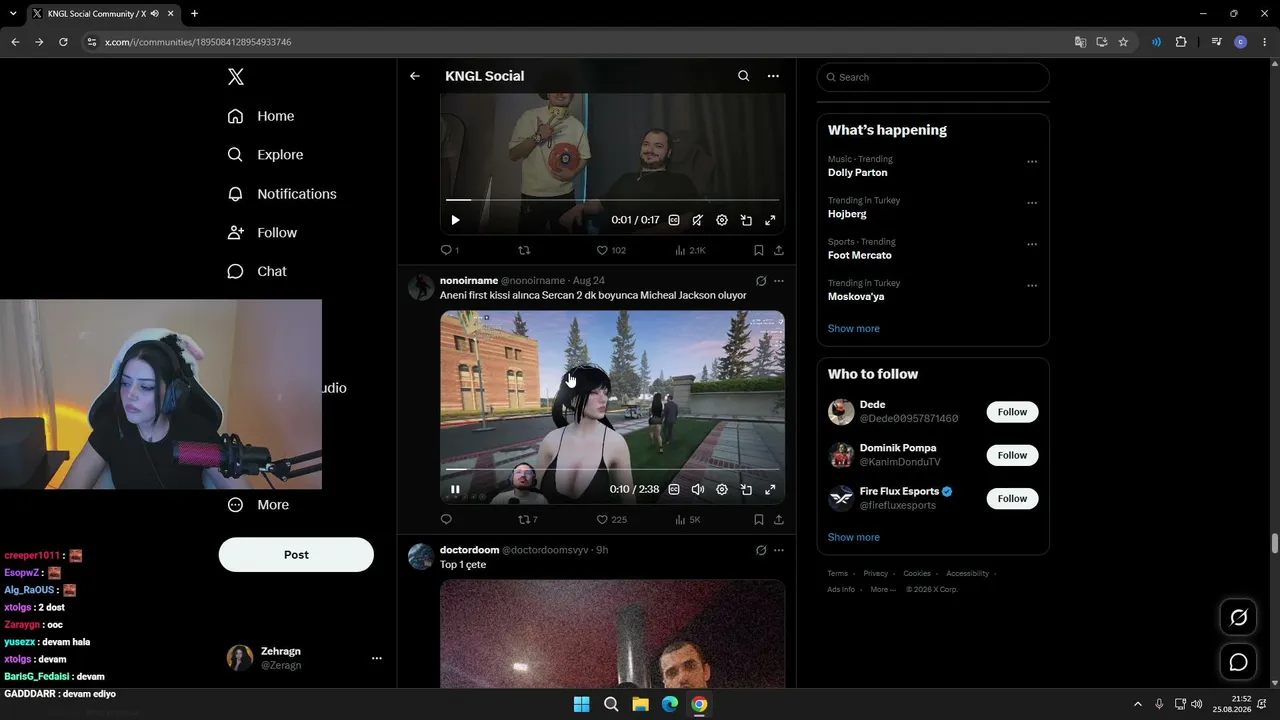
Task: Follow Dominik Pompa
Action: (1012, 455)
